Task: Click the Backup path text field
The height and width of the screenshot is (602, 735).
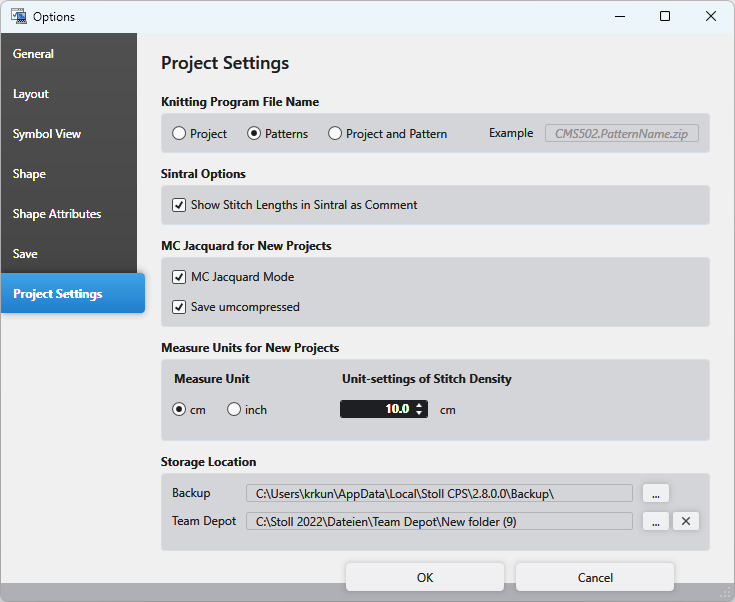Action: pyautogui.click(x=439, y=493)
